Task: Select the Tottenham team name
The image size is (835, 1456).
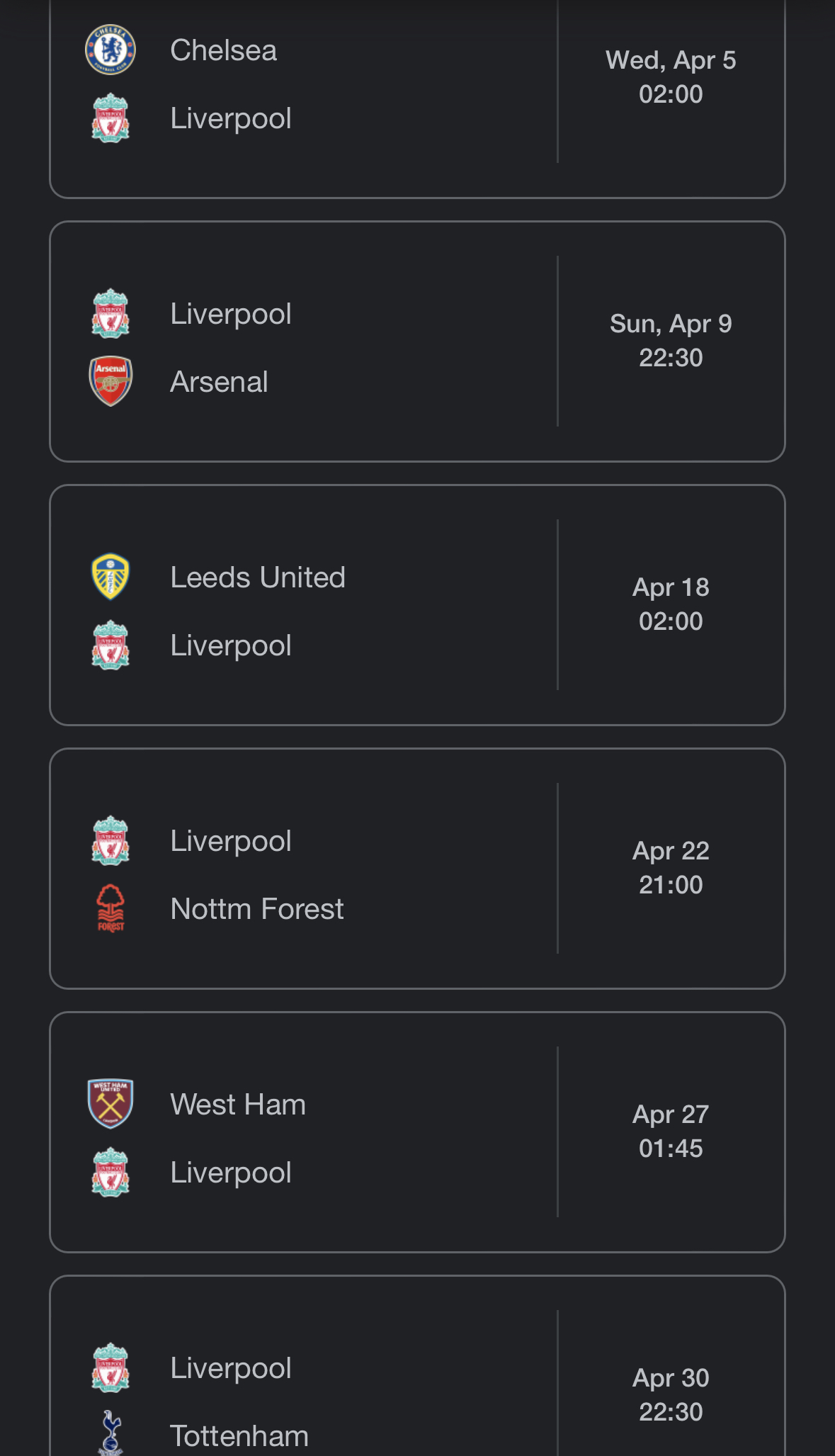Action: [239, 1436]
